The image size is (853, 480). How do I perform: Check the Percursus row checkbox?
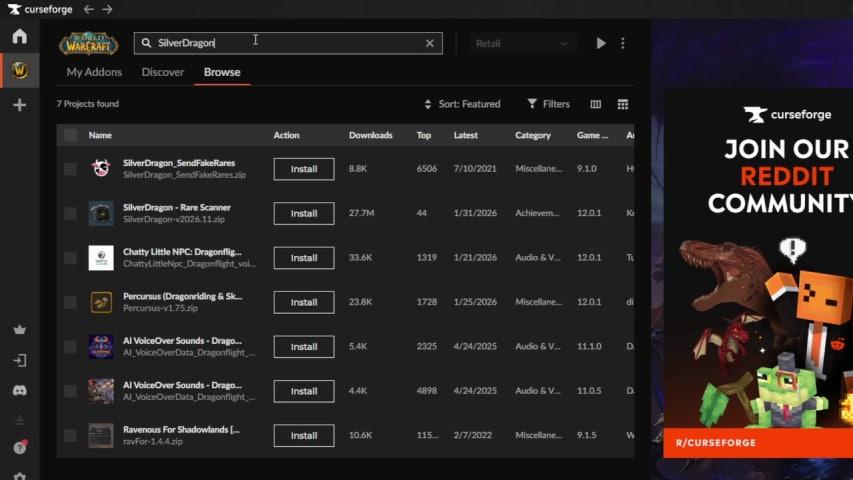click(x=70, y=302)
